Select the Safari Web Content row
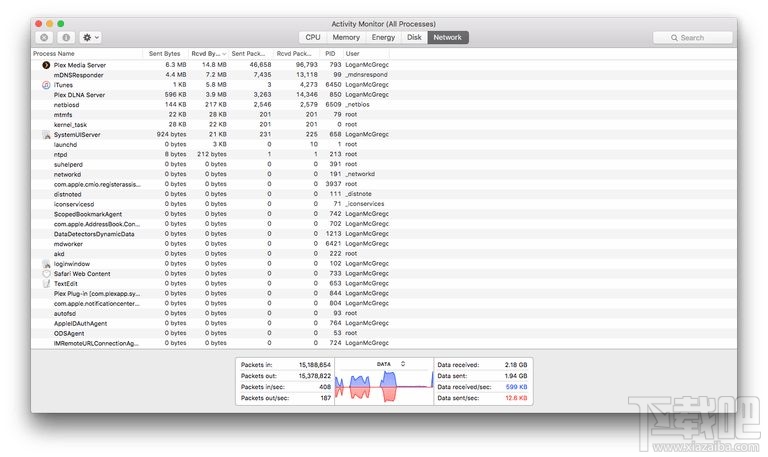 (x=384, y=273)
